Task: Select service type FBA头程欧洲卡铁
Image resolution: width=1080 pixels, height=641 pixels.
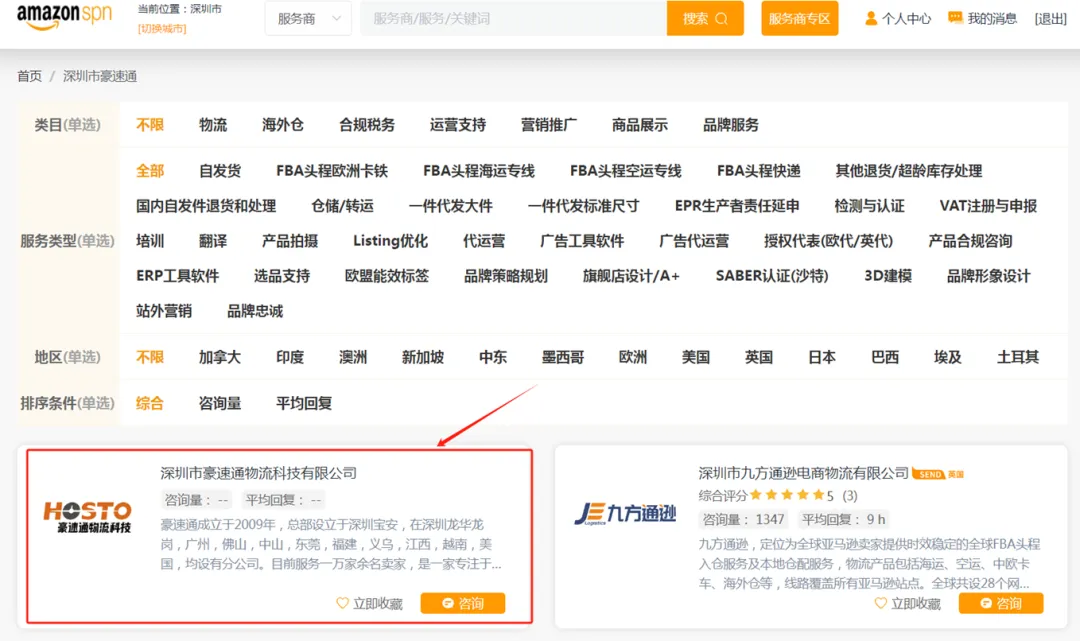Action: (x=331, y=171)
